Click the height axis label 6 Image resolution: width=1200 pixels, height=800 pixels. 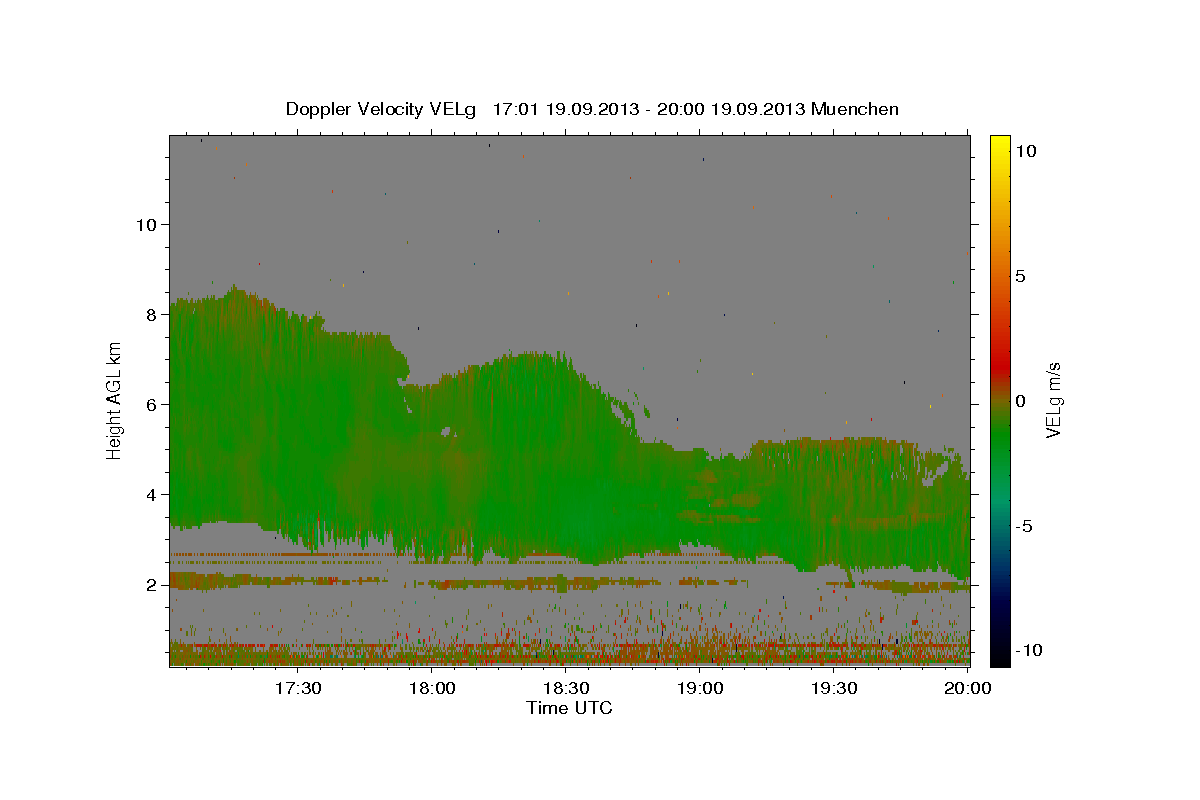(x=153, y=404)
